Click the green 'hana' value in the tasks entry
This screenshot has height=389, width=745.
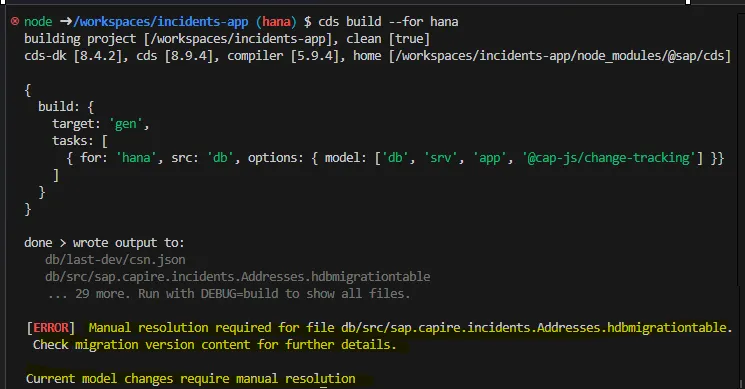[136, 158]
